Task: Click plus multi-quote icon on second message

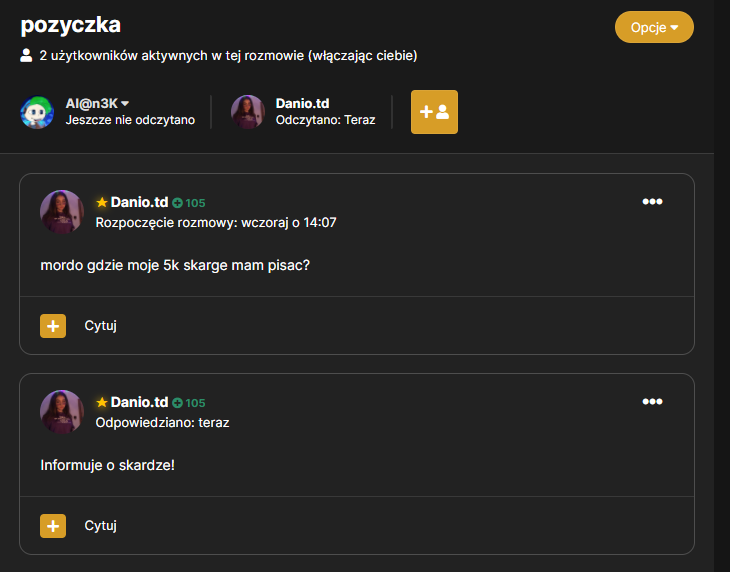Action: 53,526
